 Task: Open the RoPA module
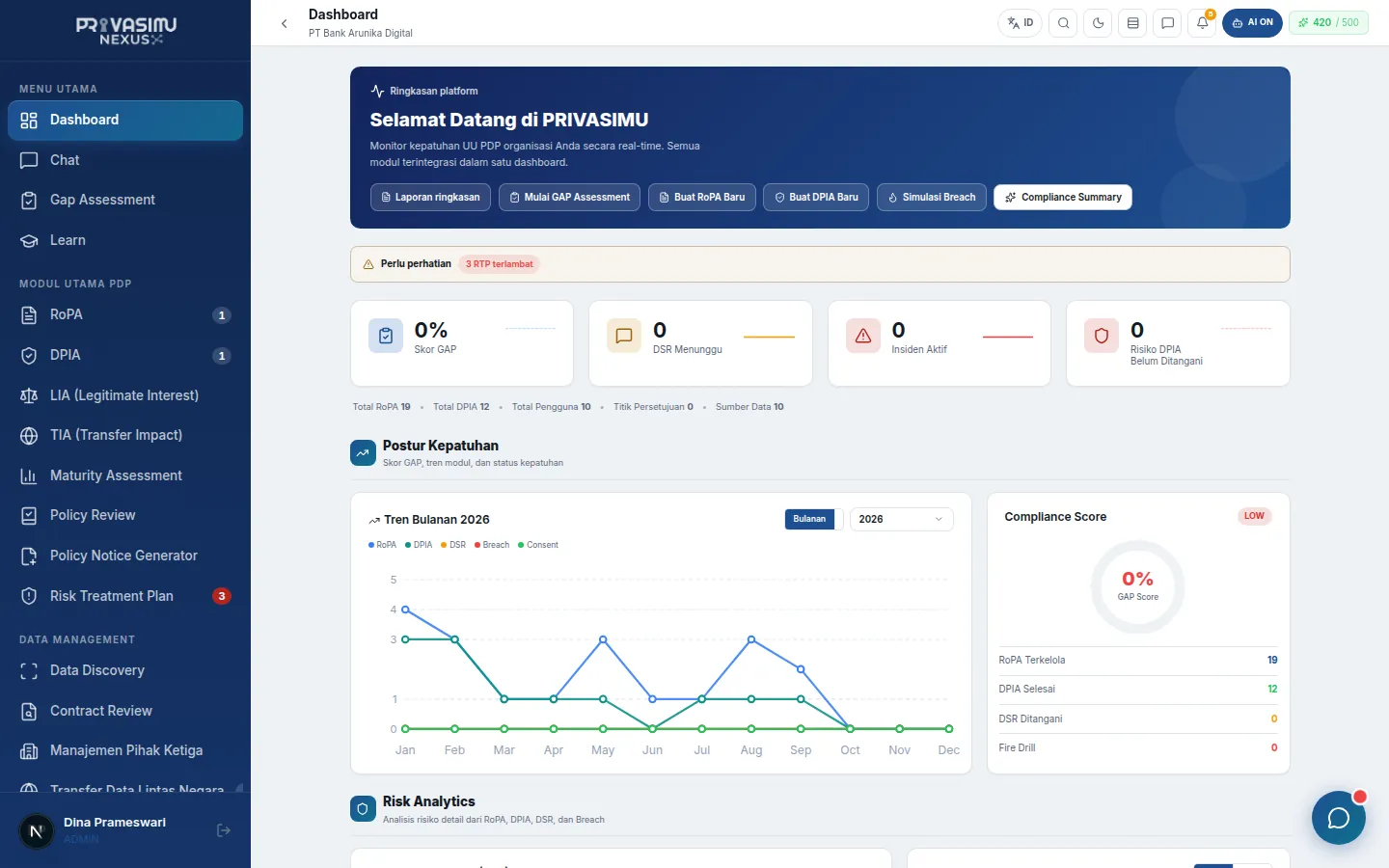(125, 314)
